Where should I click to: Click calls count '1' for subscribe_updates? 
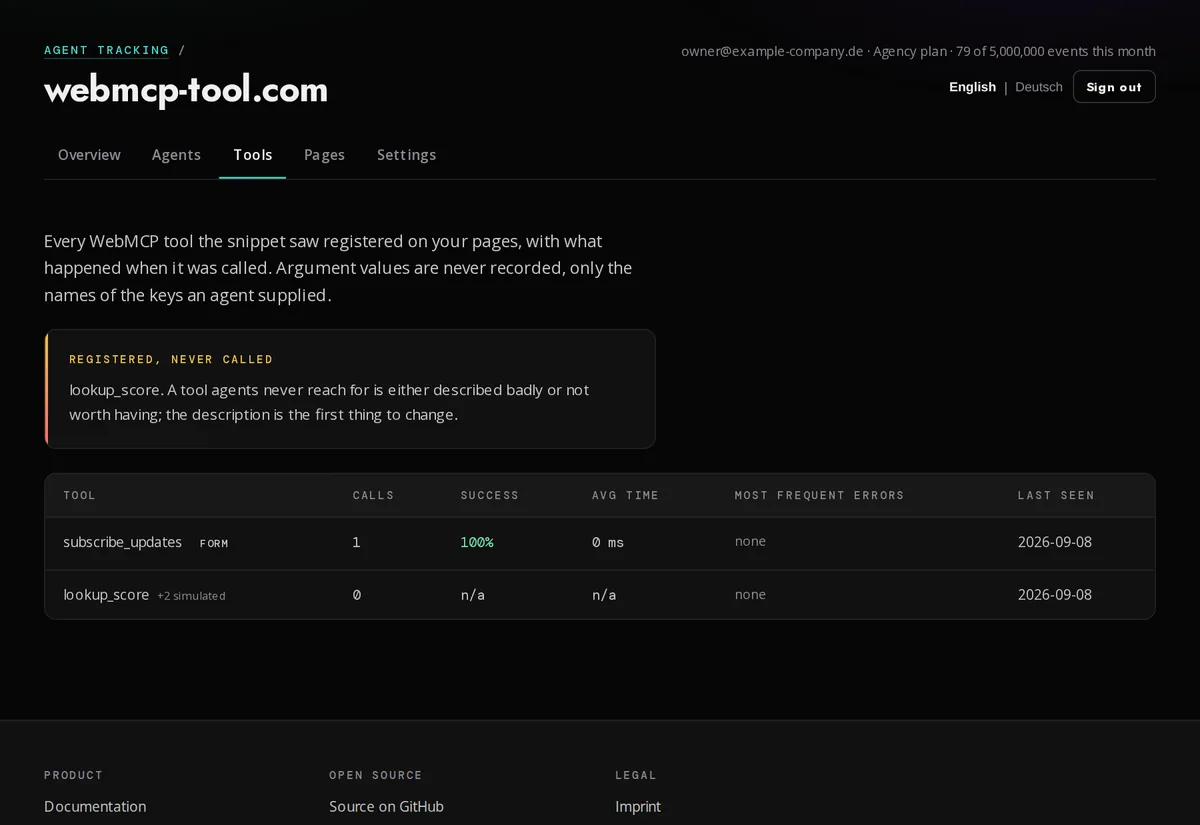(x=357, y=542)
